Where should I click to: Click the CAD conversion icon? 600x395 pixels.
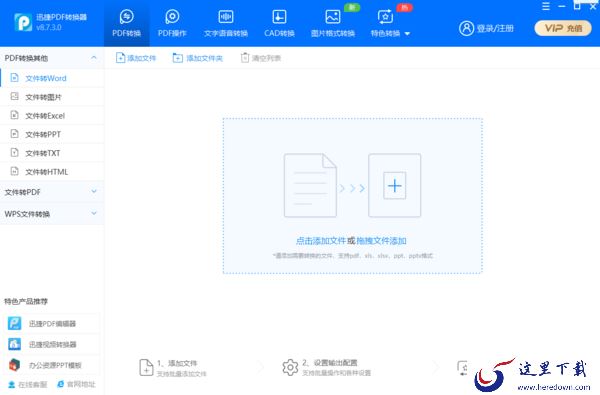279,17
